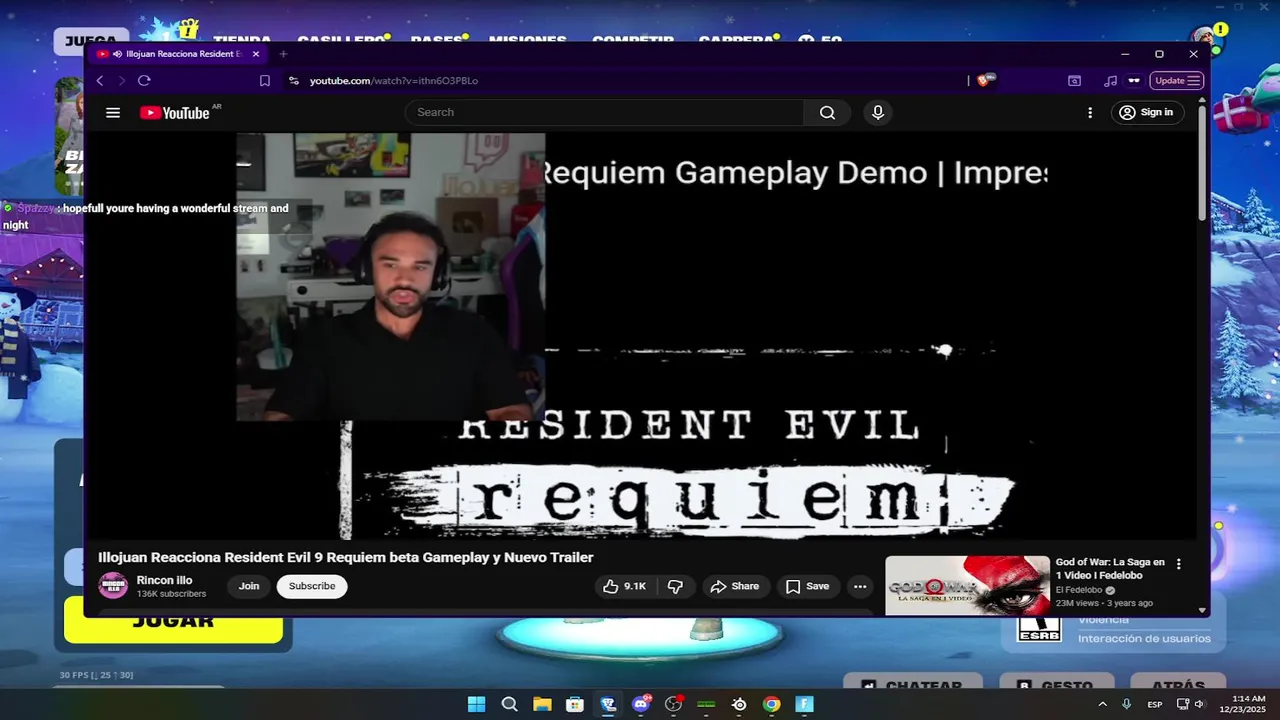Like the video with 9.1K likes
The image size is (1280, 720).
(x=625, y=586)
